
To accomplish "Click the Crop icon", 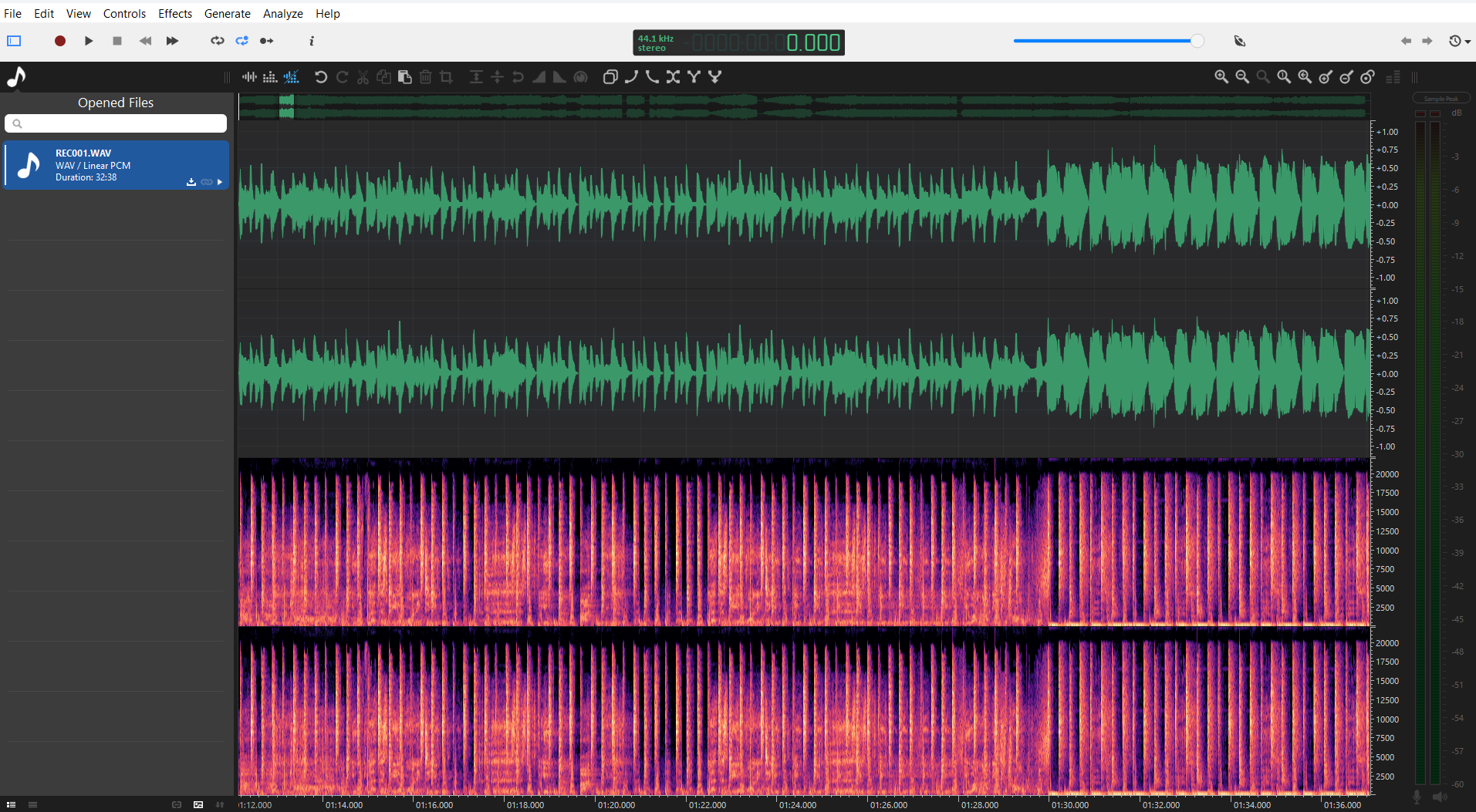I will point(446,77).
